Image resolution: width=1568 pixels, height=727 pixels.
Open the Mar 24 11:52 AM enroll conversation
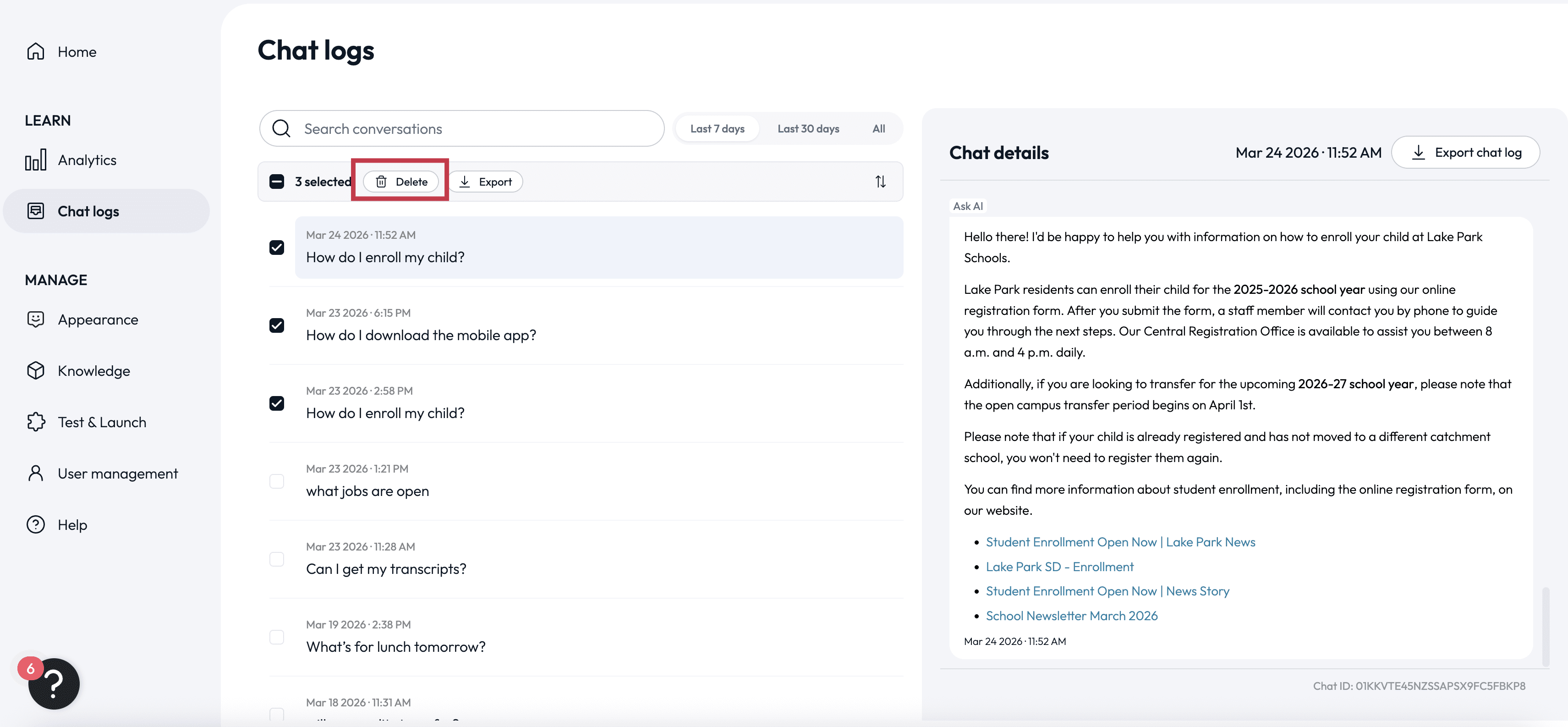(x=599, y=248)
